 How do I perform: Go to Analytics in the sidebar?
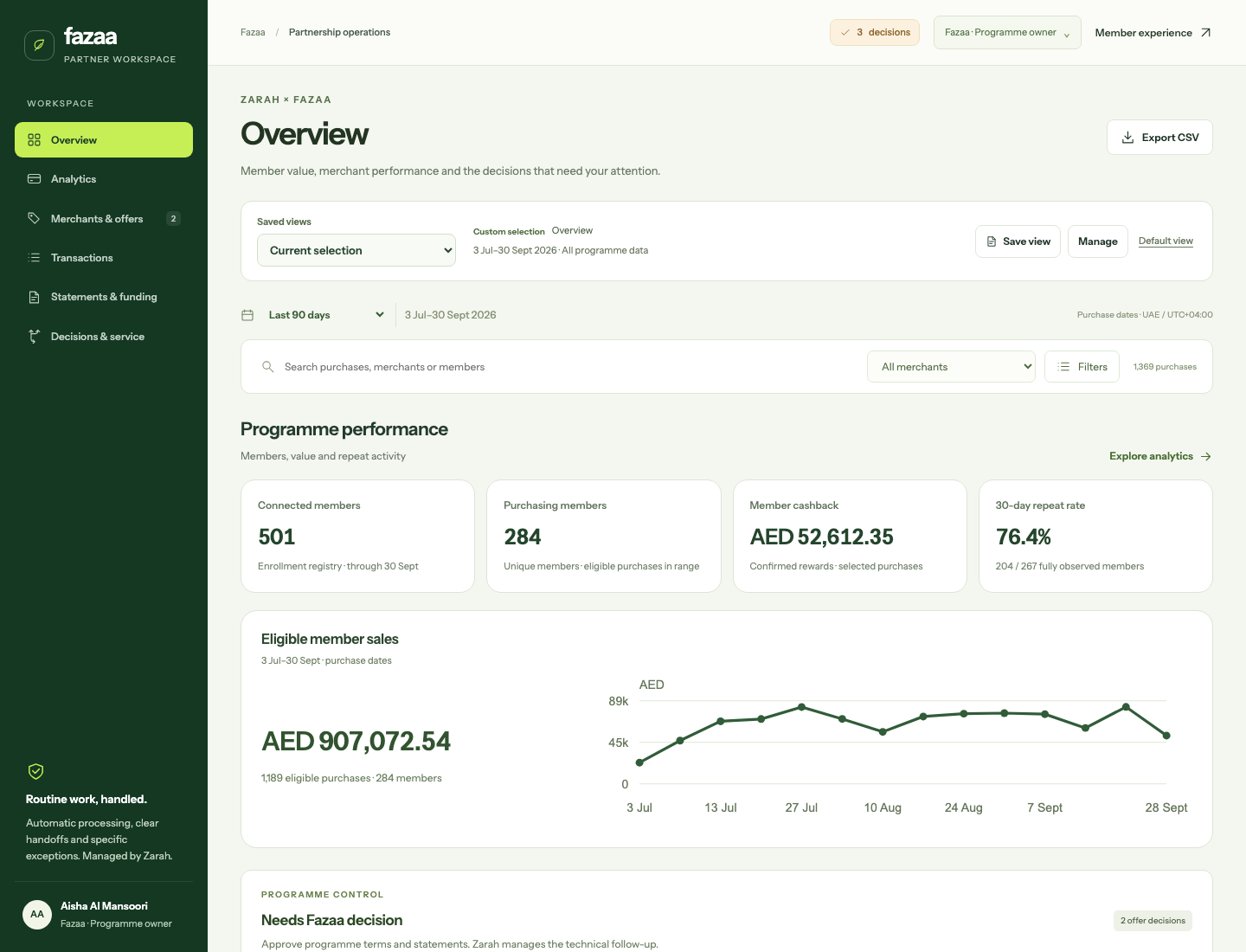(104, 179)
